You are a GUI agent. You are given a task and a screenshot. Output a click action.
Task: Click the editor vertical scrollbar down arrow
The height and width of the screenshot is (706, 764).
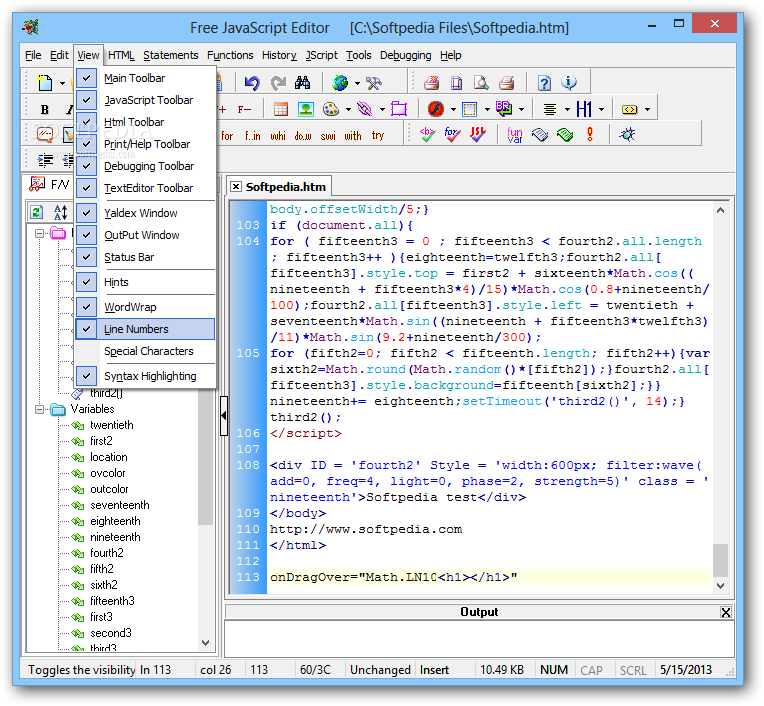coord(721,586)
